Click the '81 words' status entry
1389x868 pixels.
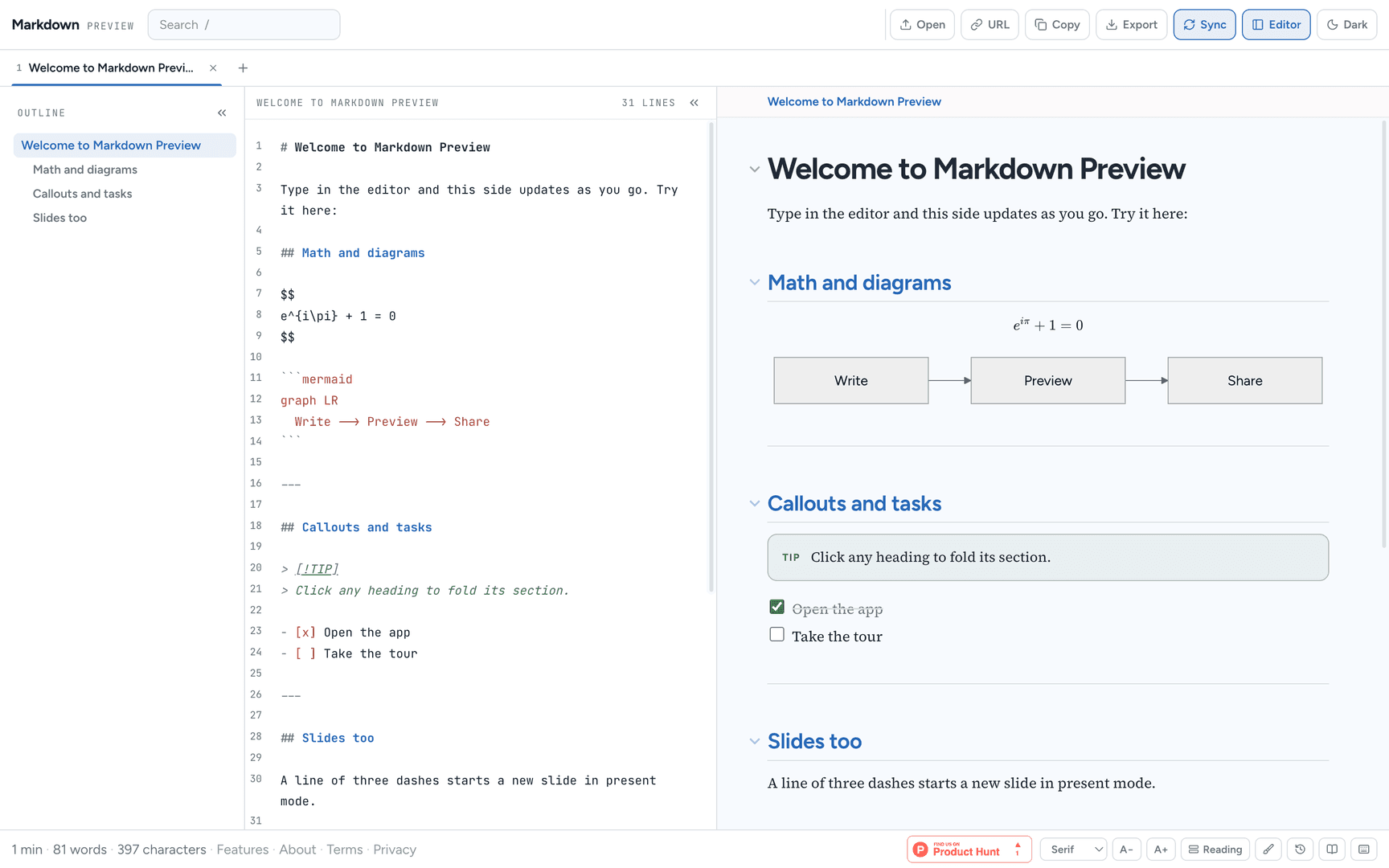point(80,850)
